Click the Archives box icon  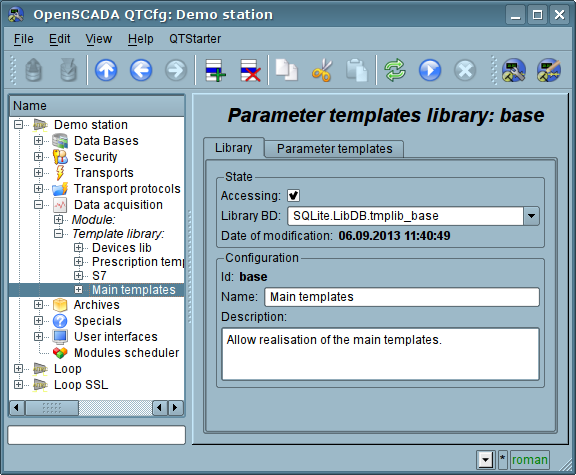(60, 305)
